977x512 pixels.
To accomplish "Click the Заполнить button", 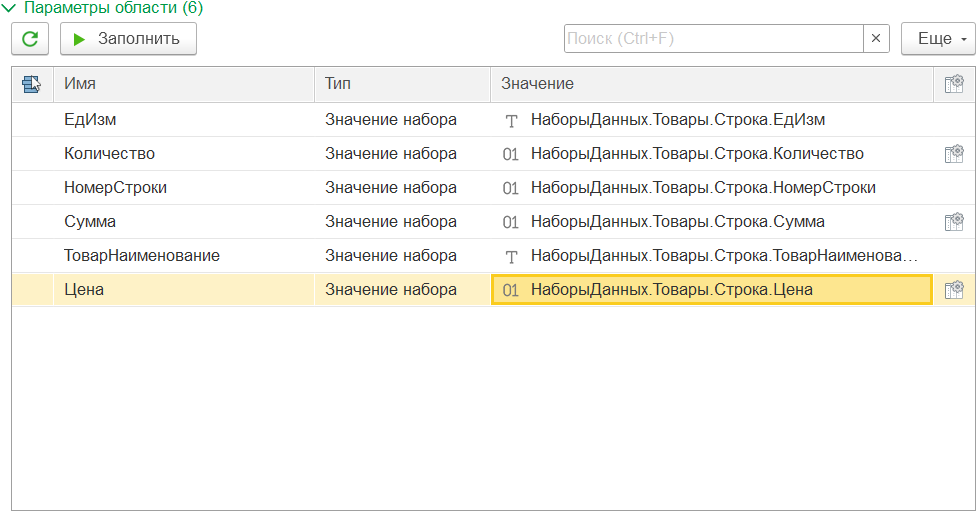I will point(128,39).
